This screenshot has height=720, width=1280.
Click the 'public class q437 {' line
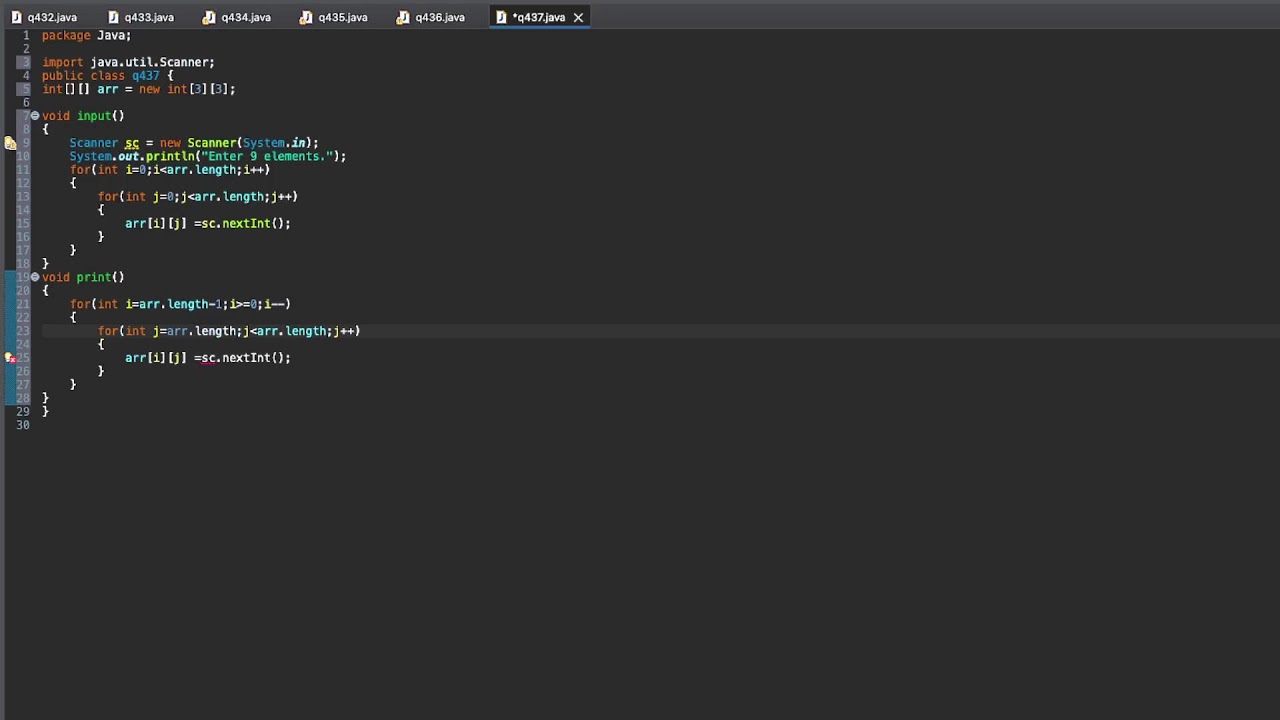coord(107,75)
